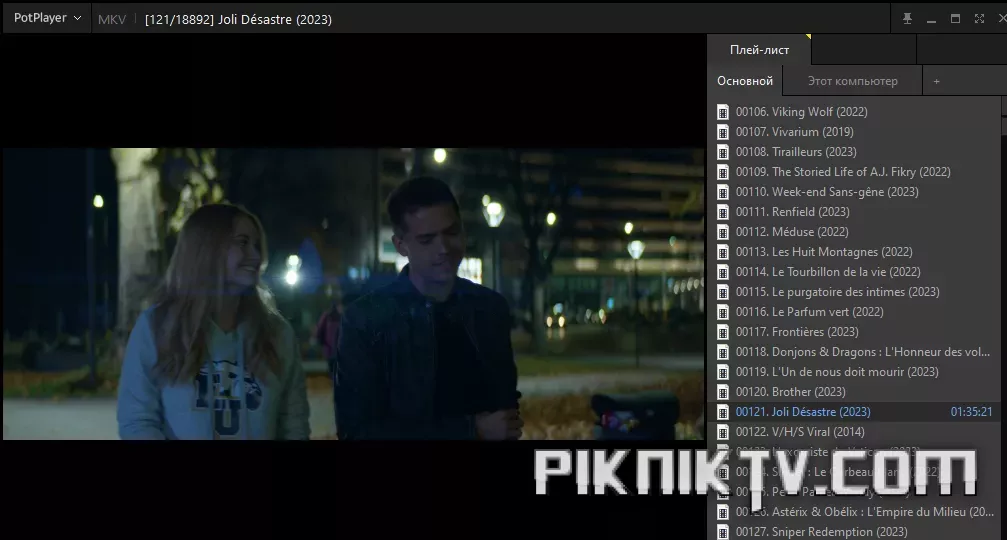Click the file icon beside Sniper Redemption
Viewport: 1007px width, 540px height.
click(x=722, y=532)
